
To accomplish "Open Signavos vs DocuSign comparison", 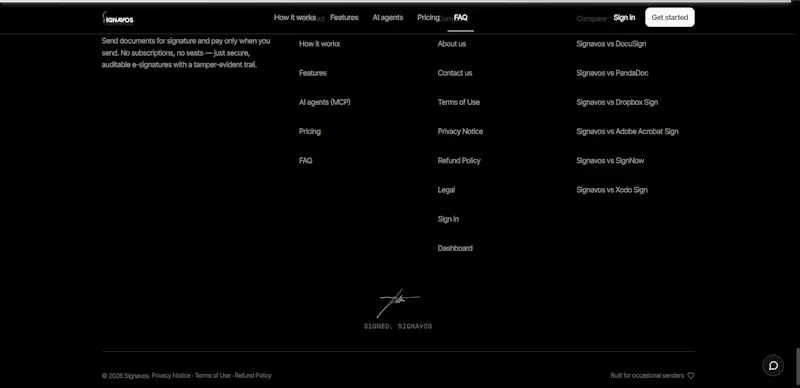I will click(x=611, y=44).
